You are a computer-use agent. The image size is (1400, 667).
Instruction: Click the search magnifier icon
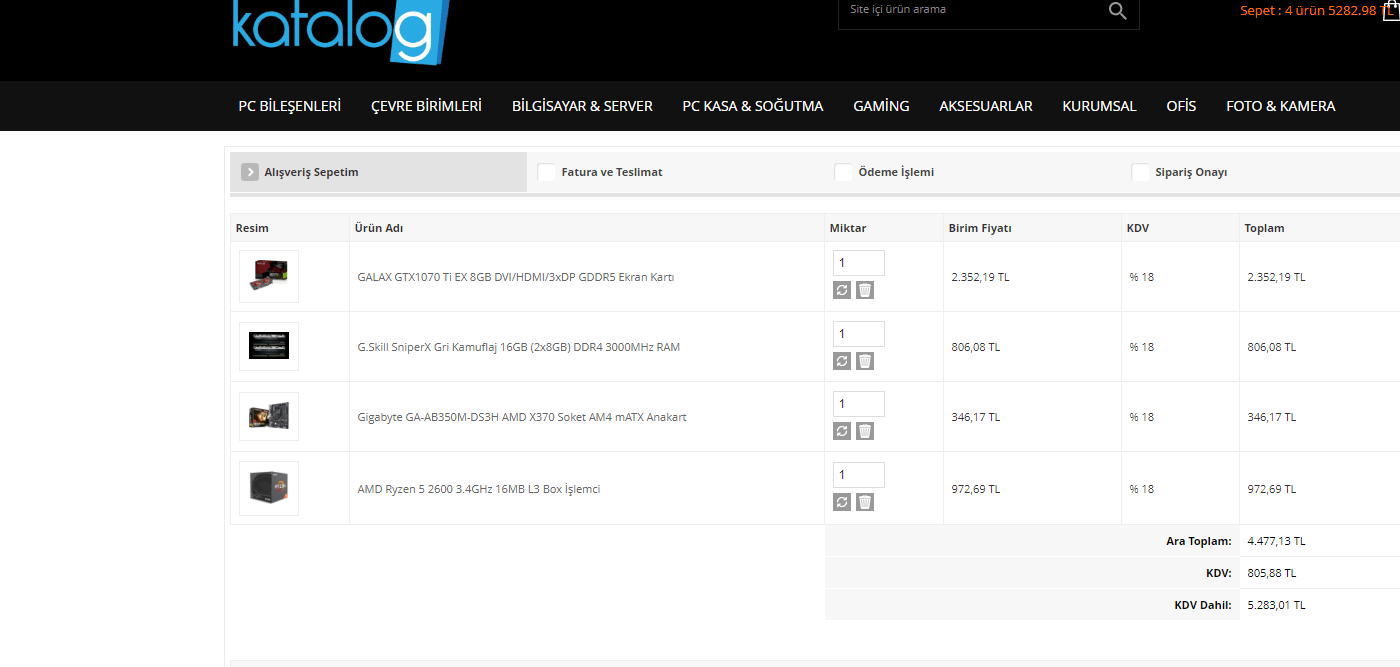pos(1117,11)
